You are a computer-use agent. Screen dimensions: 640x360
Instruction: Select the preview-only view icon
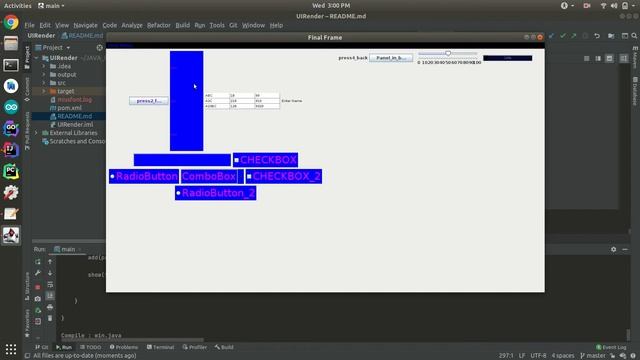coord(609,58)
